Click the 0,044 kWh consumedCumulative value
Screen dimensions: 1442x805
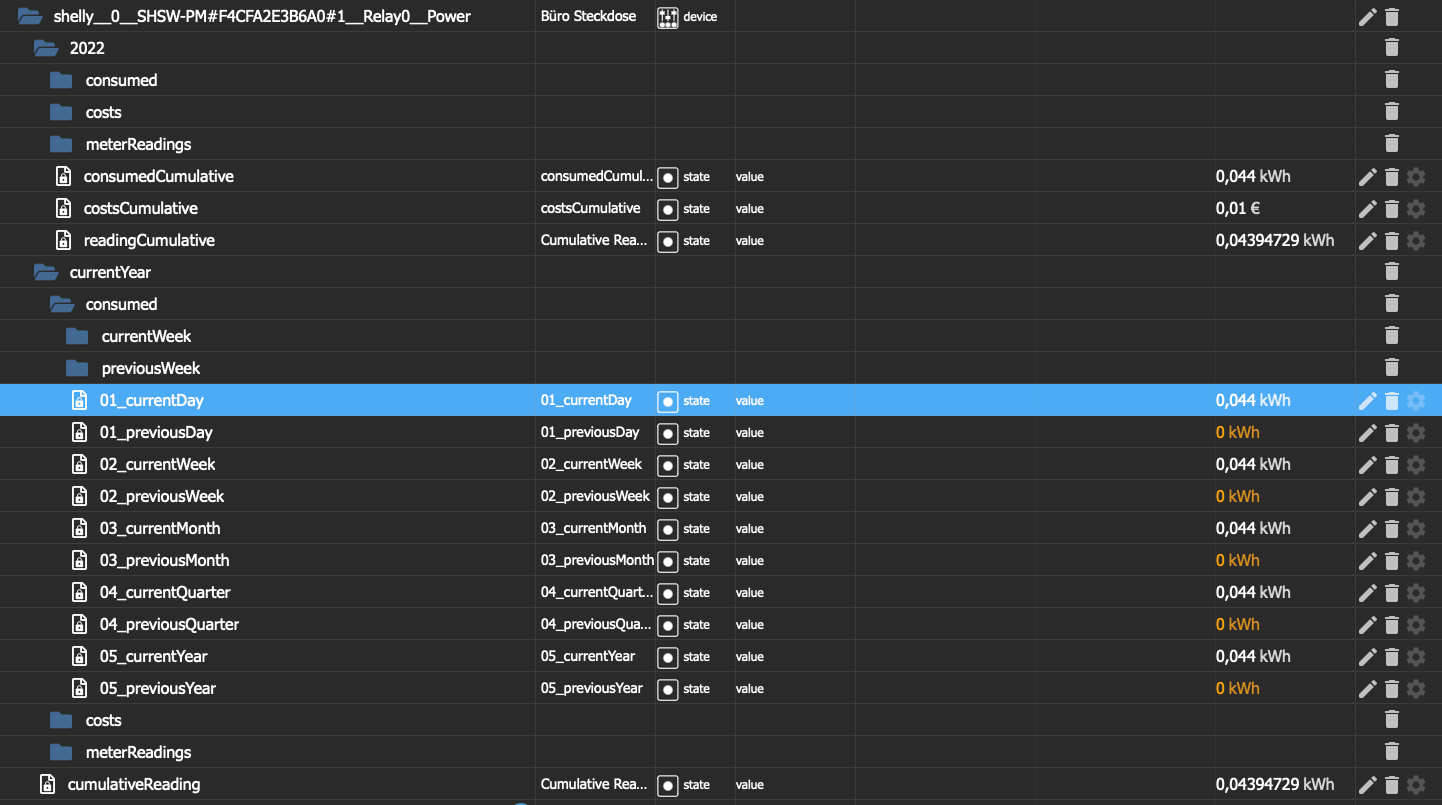tap(1253, 176)
